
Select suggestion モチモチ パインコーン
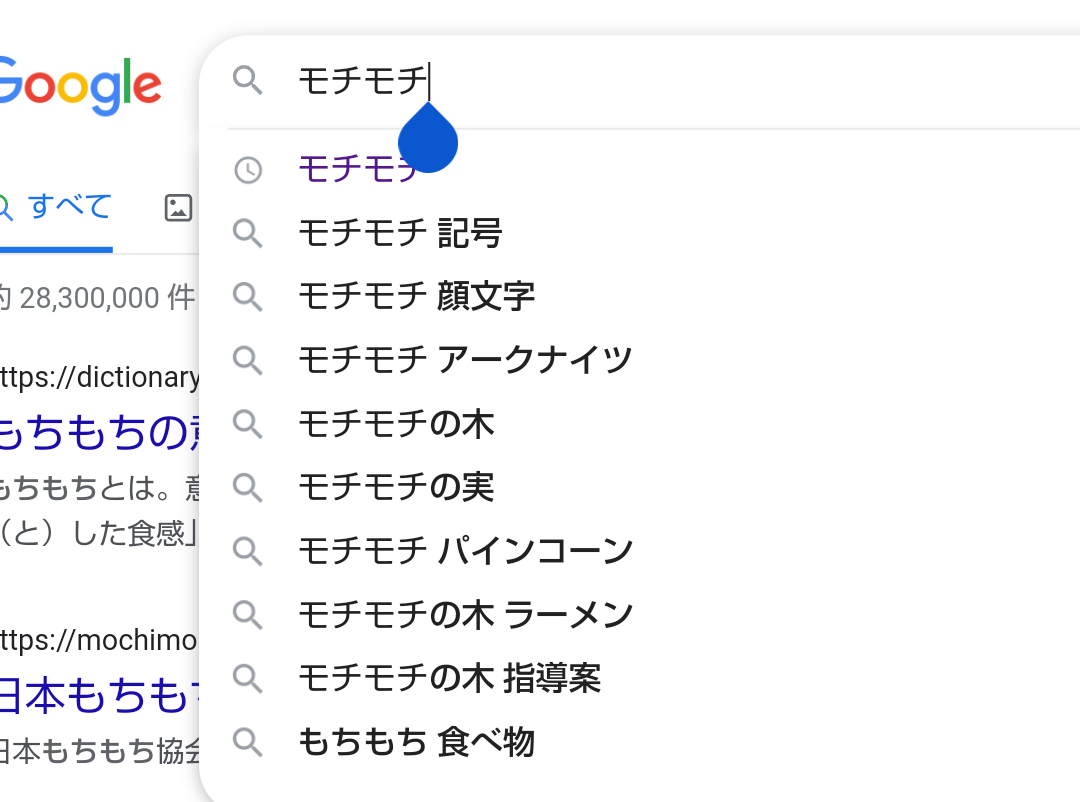(x=641, y=551)
